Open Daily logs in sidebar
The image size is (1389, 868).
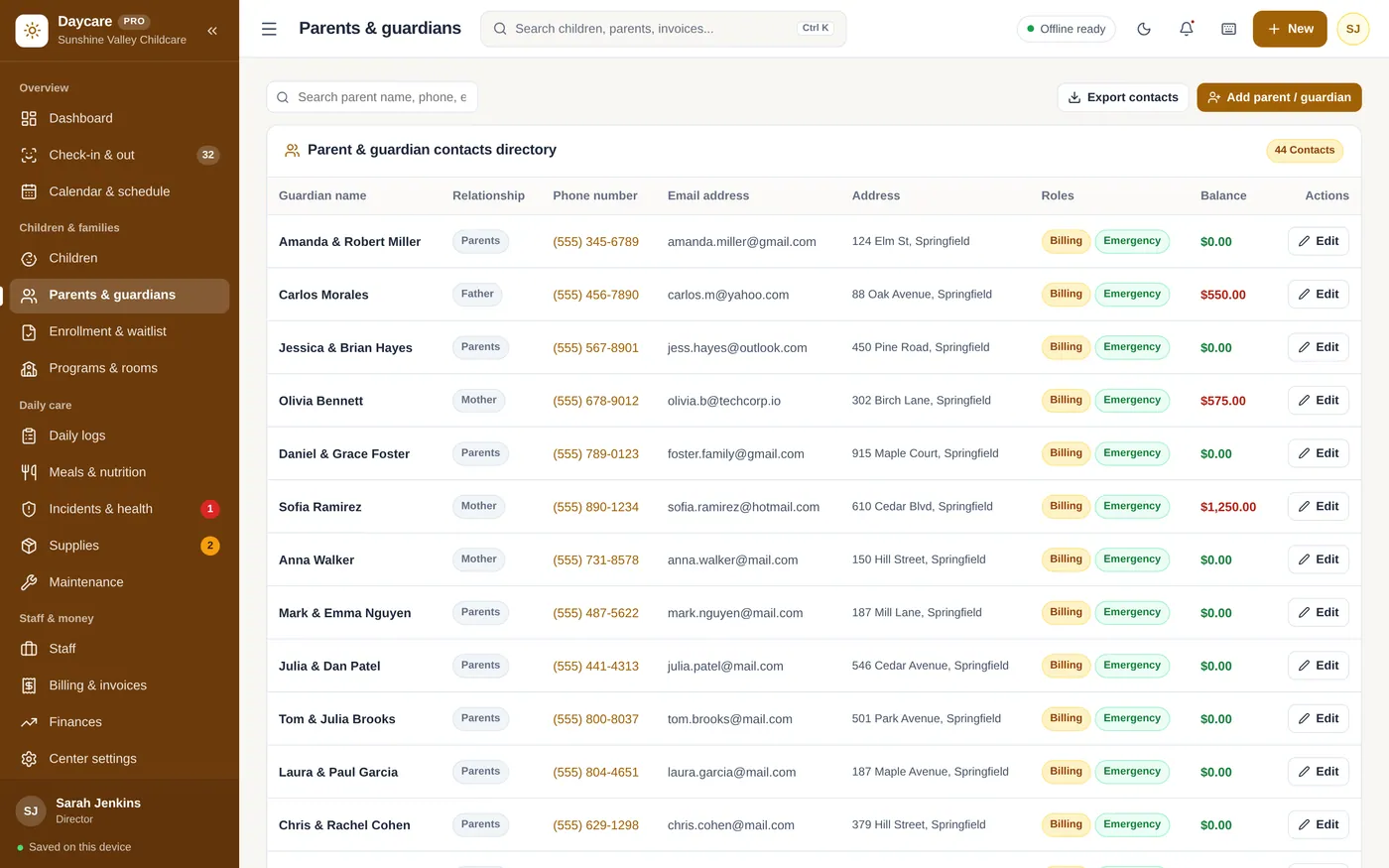coord(119,435)
